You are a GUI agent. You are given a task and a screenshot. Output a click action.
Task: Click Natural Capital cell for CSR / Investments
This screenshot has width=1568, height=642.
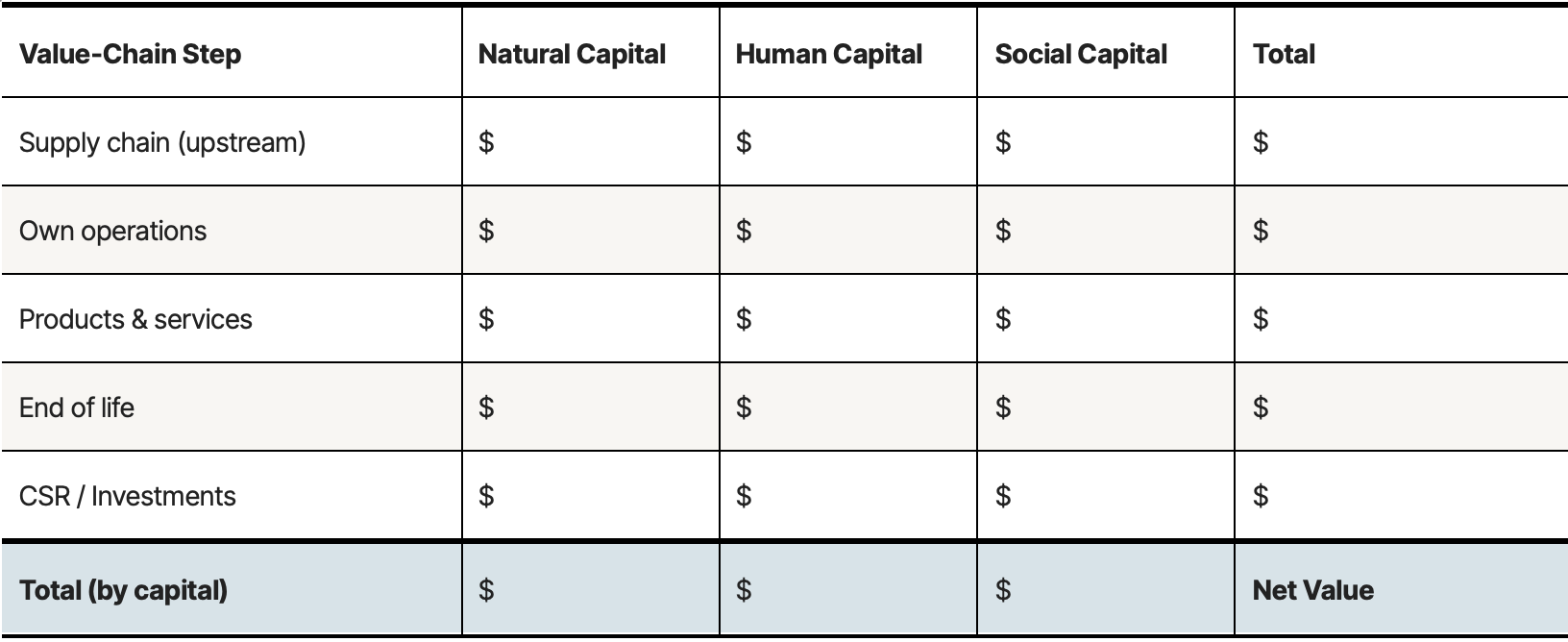pos(590,496)
